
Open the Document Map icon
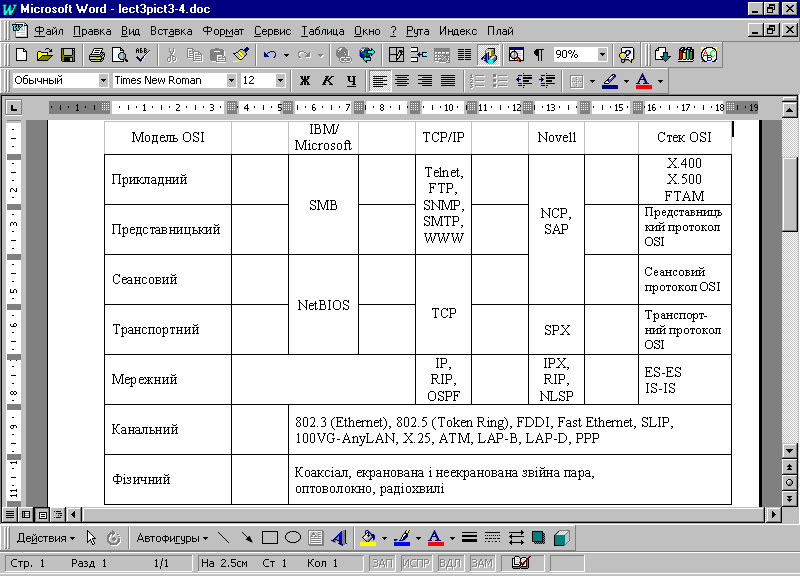click(x=516, y=55)
